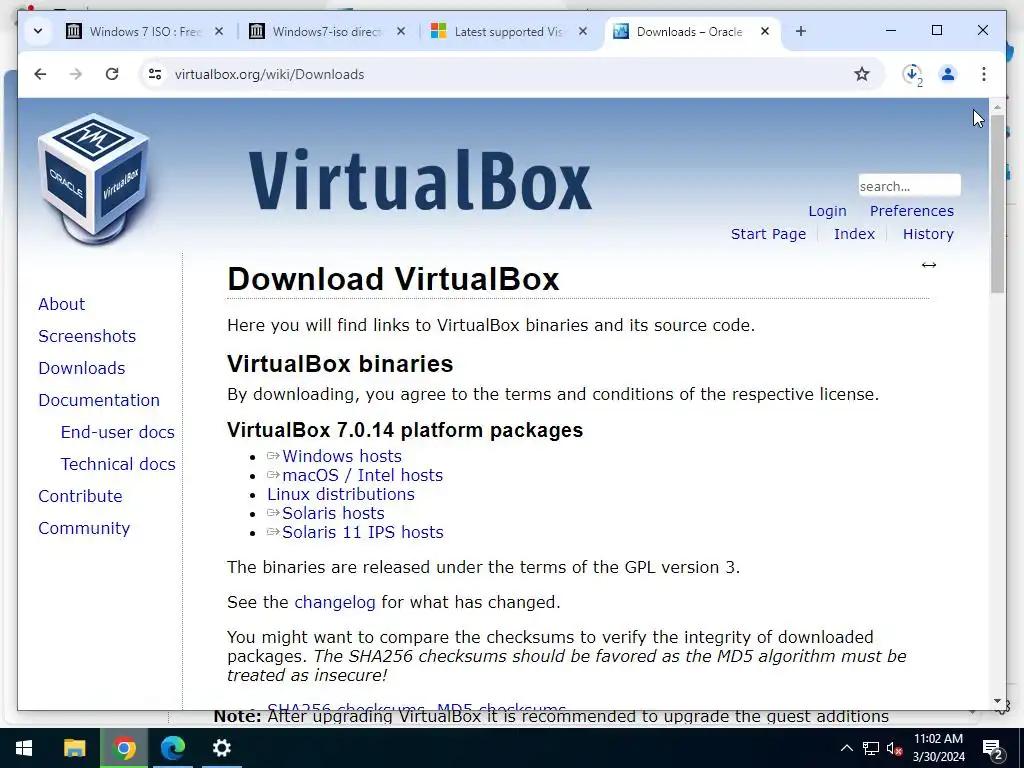
Task: Open End-user docs link
Action: point(118,432)
